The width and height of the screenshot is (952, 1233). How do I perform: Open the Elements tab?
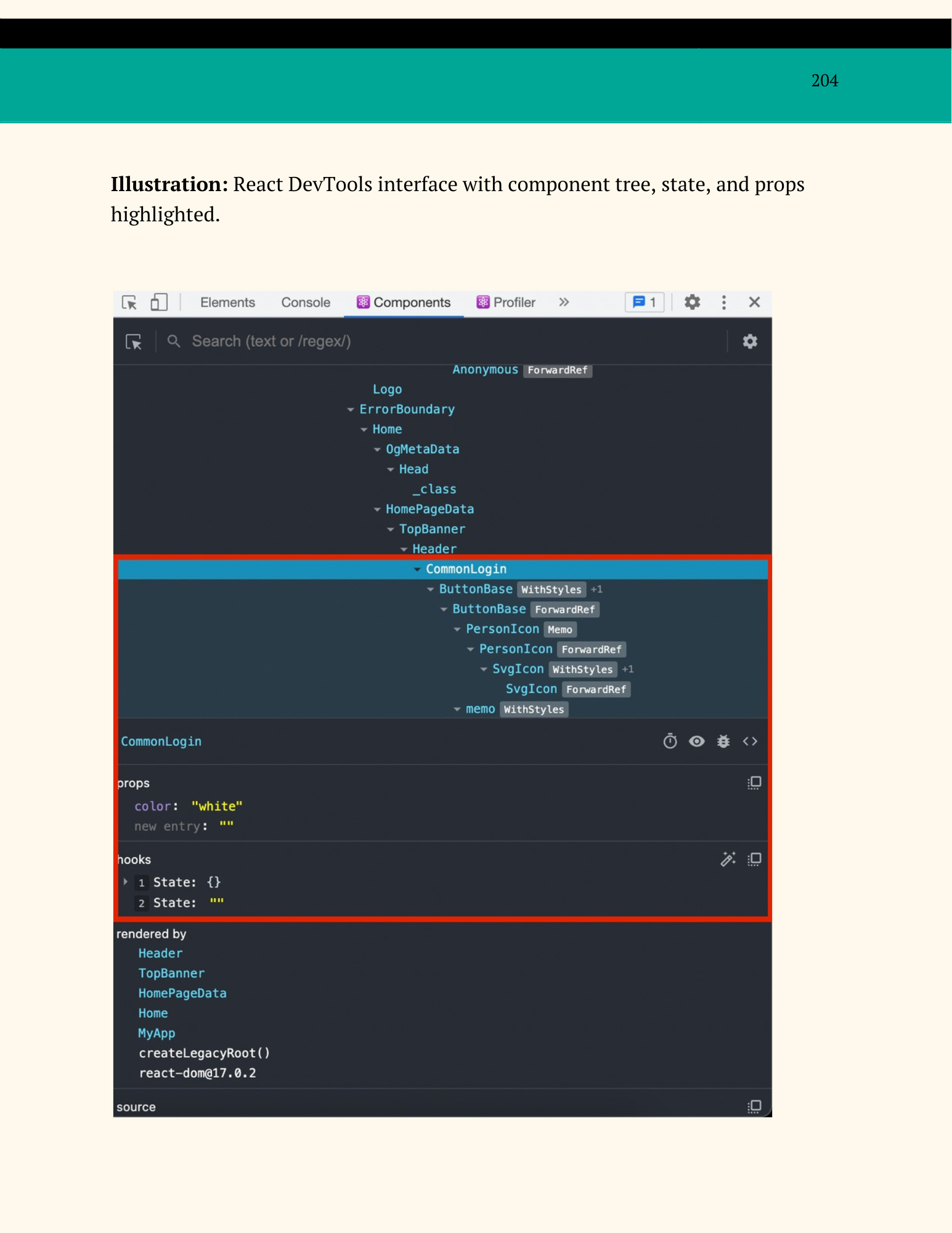(x=227, y=302)
